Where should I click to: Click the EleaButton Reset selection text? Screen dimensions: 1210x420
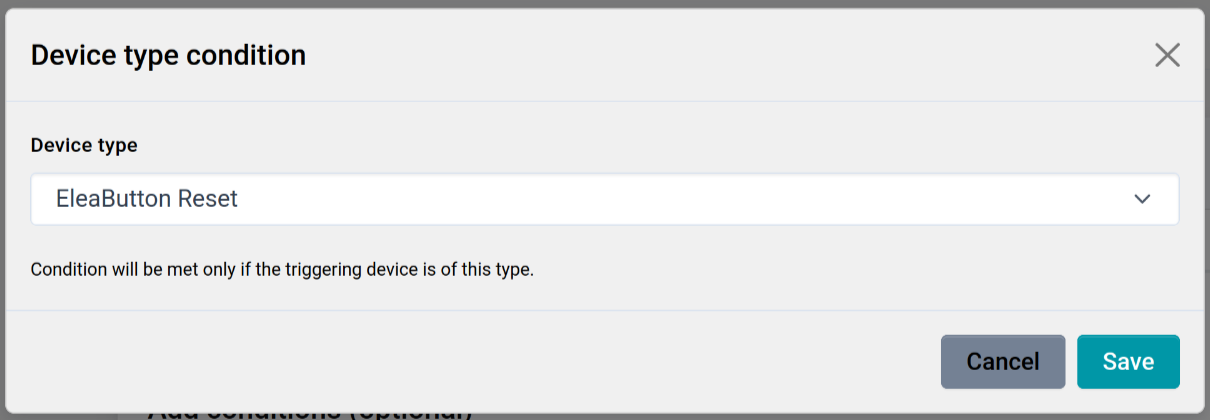(147, 199)
